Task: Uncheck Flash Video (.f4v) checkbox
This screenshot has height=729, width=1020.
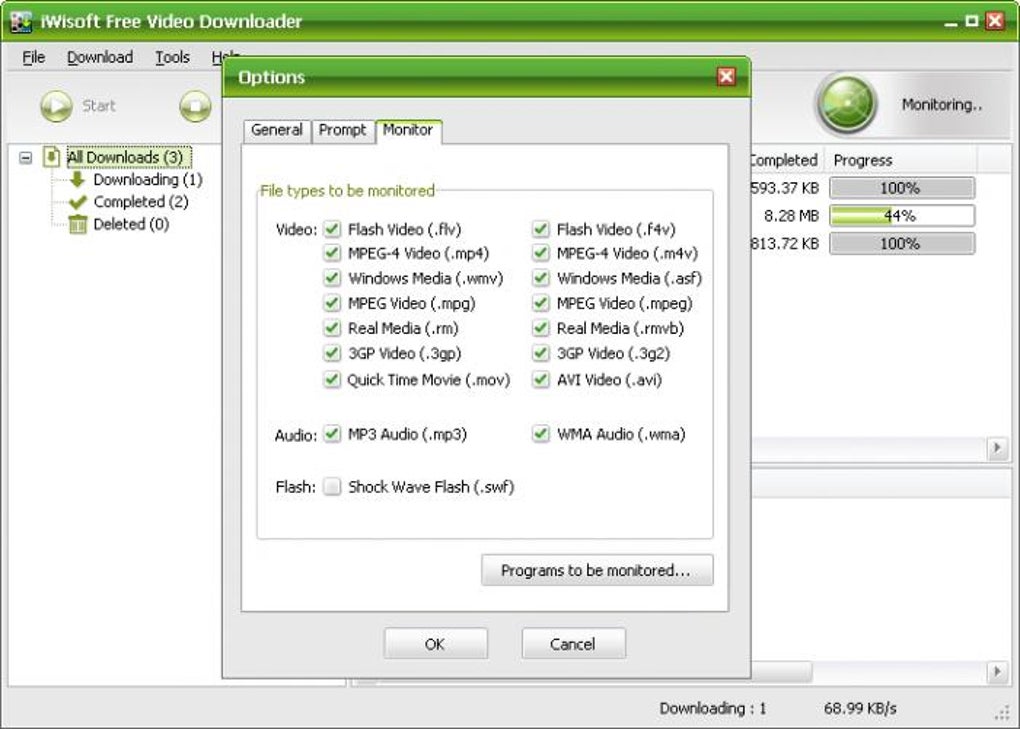Action: (541, 229)
